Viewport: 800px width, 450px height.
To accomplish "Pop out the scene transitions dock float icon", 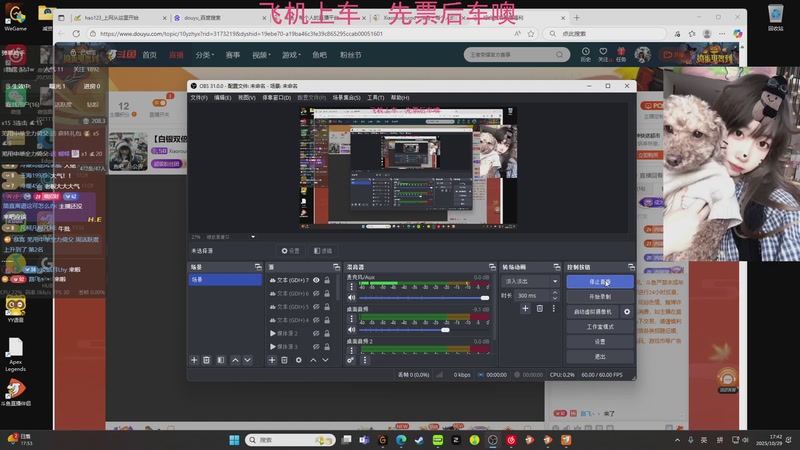I will (x=557, y=267).
